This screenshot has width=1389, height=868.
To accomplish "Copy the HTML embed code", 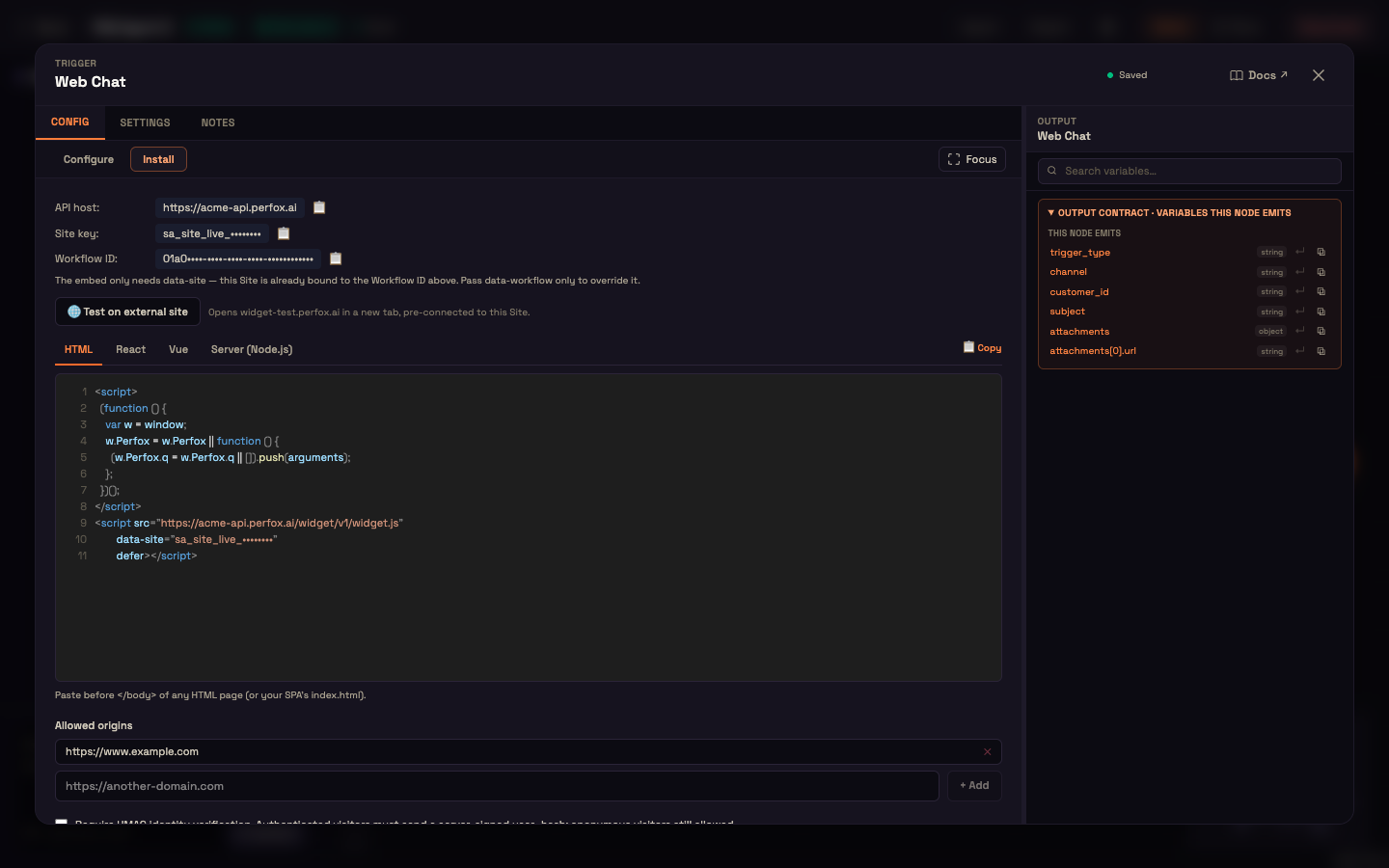I will click(x=982, y=347).
